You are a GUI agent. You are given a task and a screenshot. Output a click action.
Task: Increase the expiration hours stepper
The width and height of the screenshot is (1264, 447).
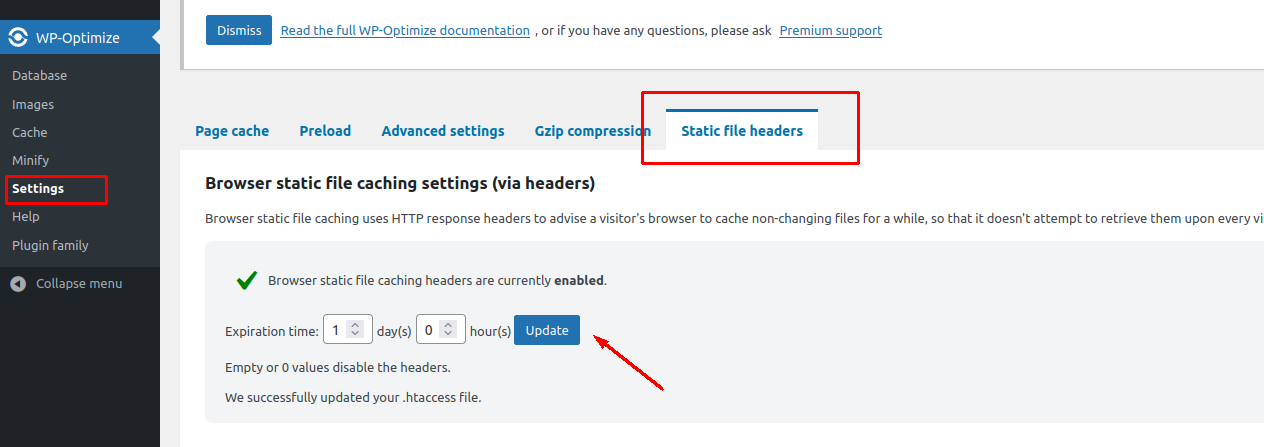click(x=447, y=325)
